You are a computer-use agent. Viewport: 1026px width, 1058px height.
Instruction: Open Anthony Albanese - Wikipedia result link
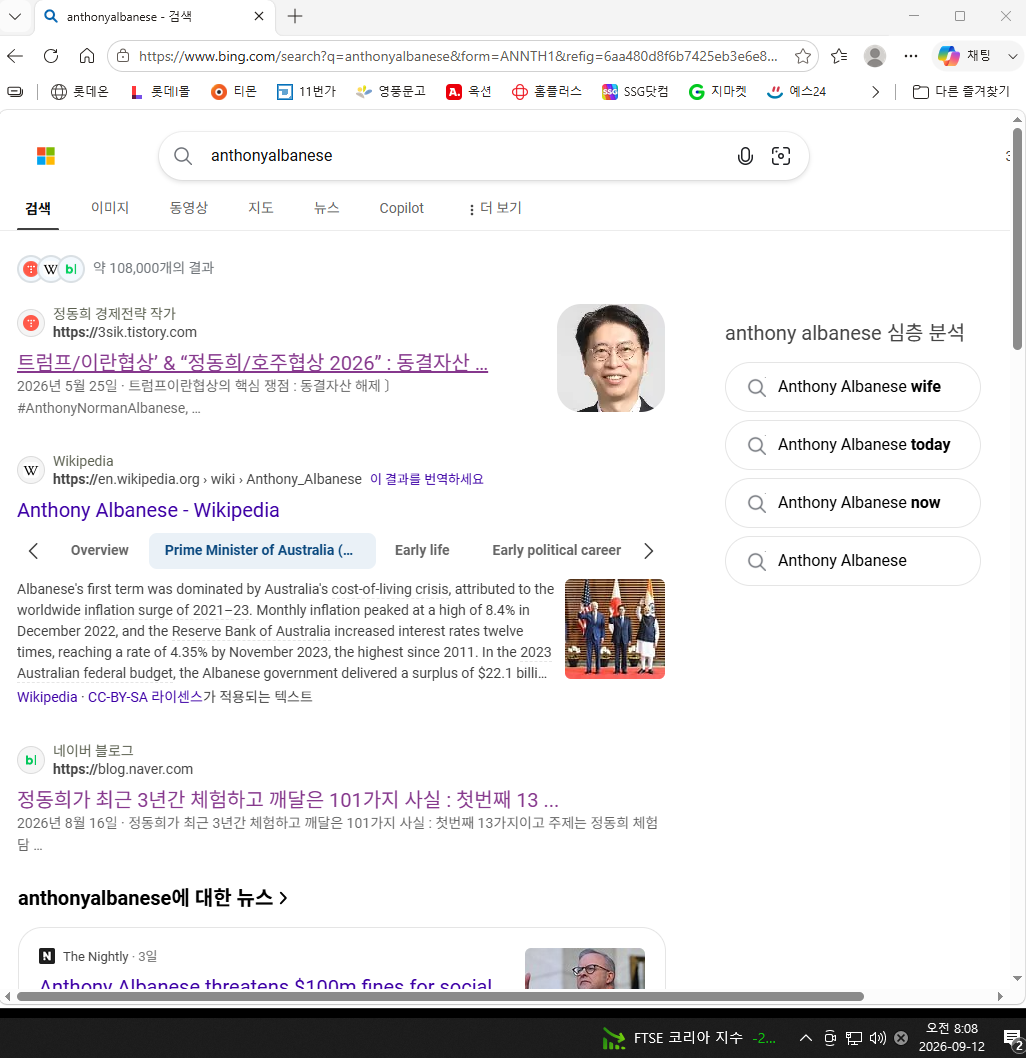(x=148, y=510)
